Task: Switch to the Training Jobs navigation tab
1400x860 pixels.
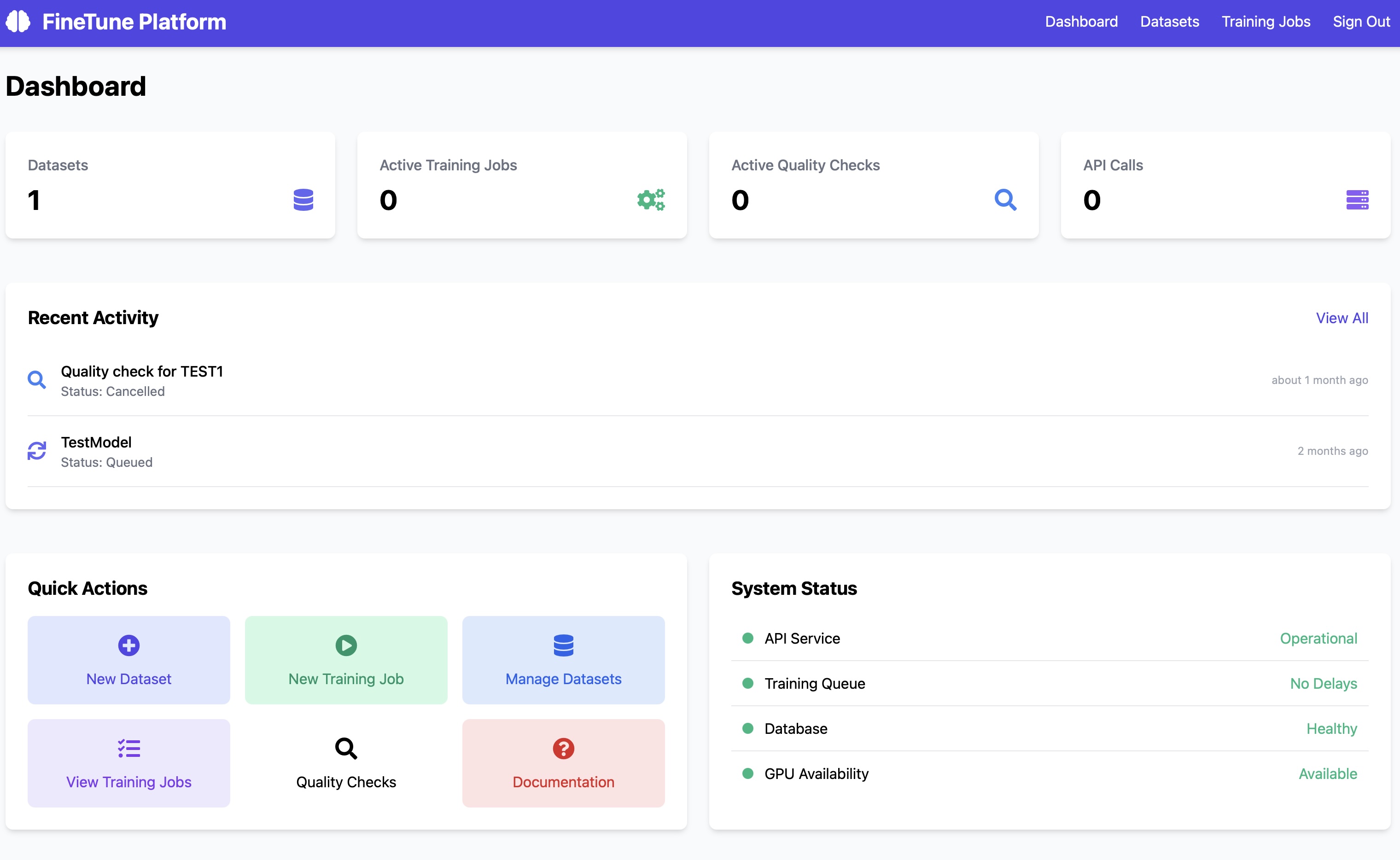Action: click(x=1266, y=22)
